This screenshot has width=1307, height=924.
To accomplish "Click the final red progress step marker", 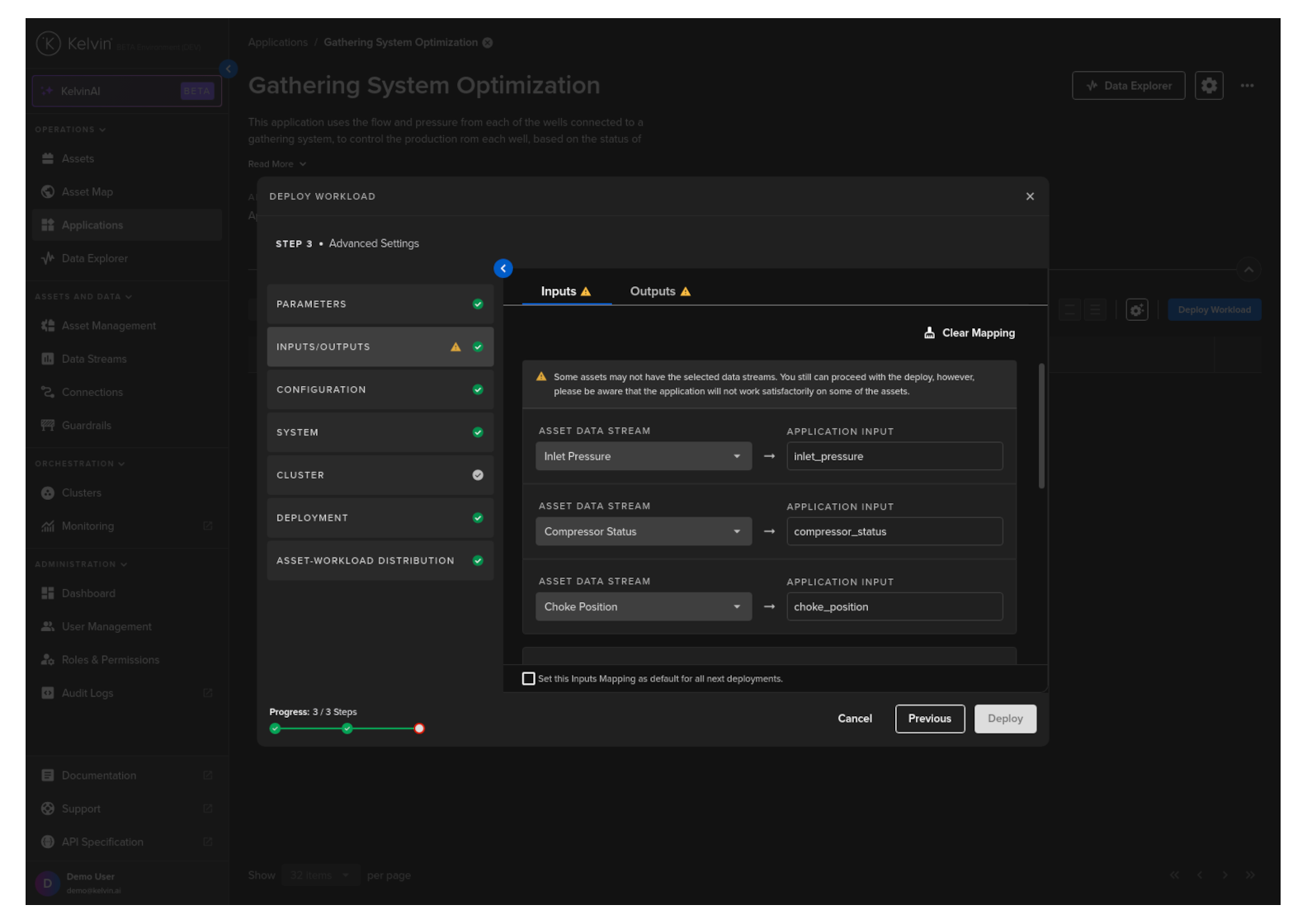I will coord(419,728).
